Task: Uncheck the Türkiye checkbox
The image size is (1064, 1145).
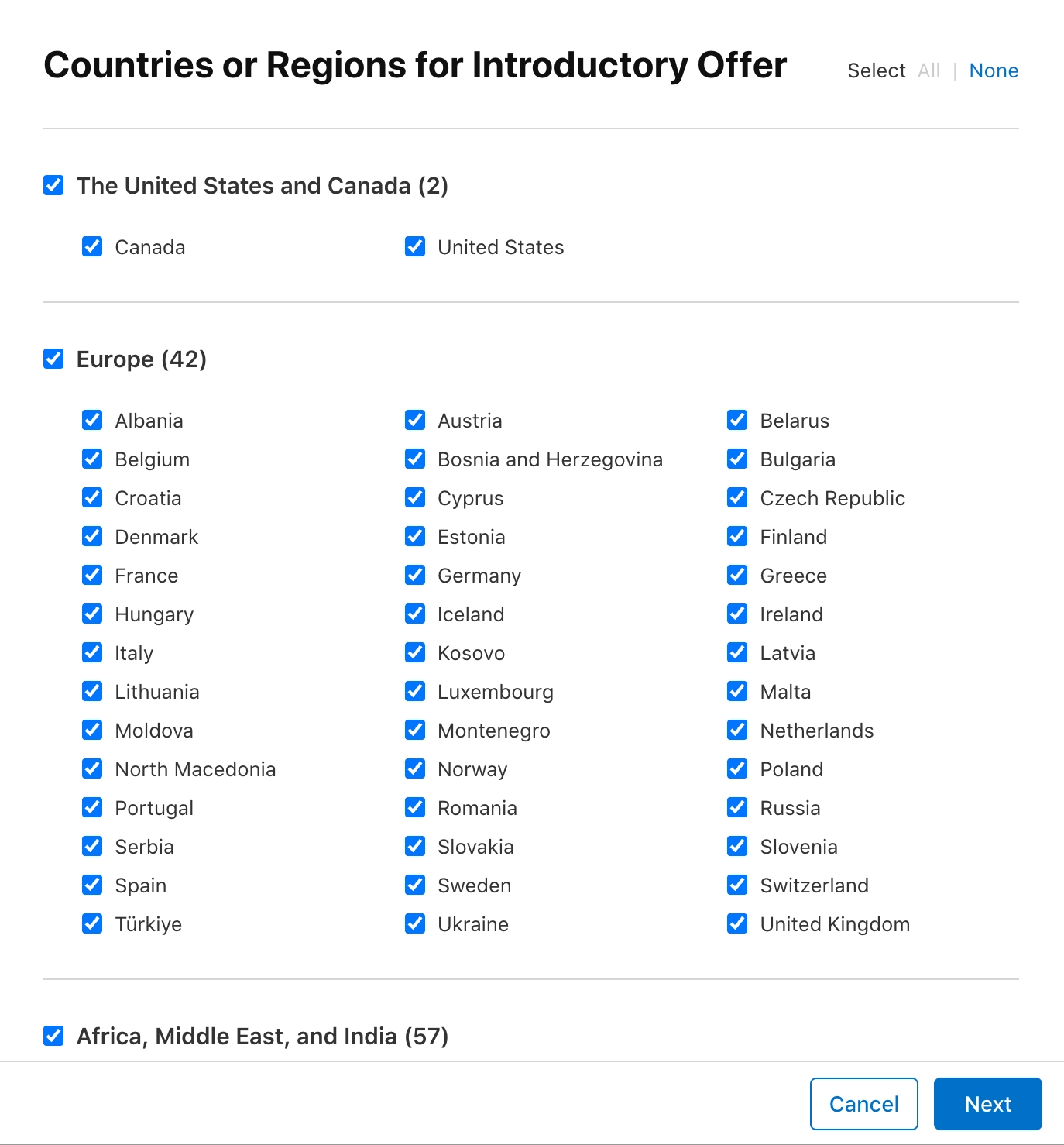Action: click(x=92, y=923)
